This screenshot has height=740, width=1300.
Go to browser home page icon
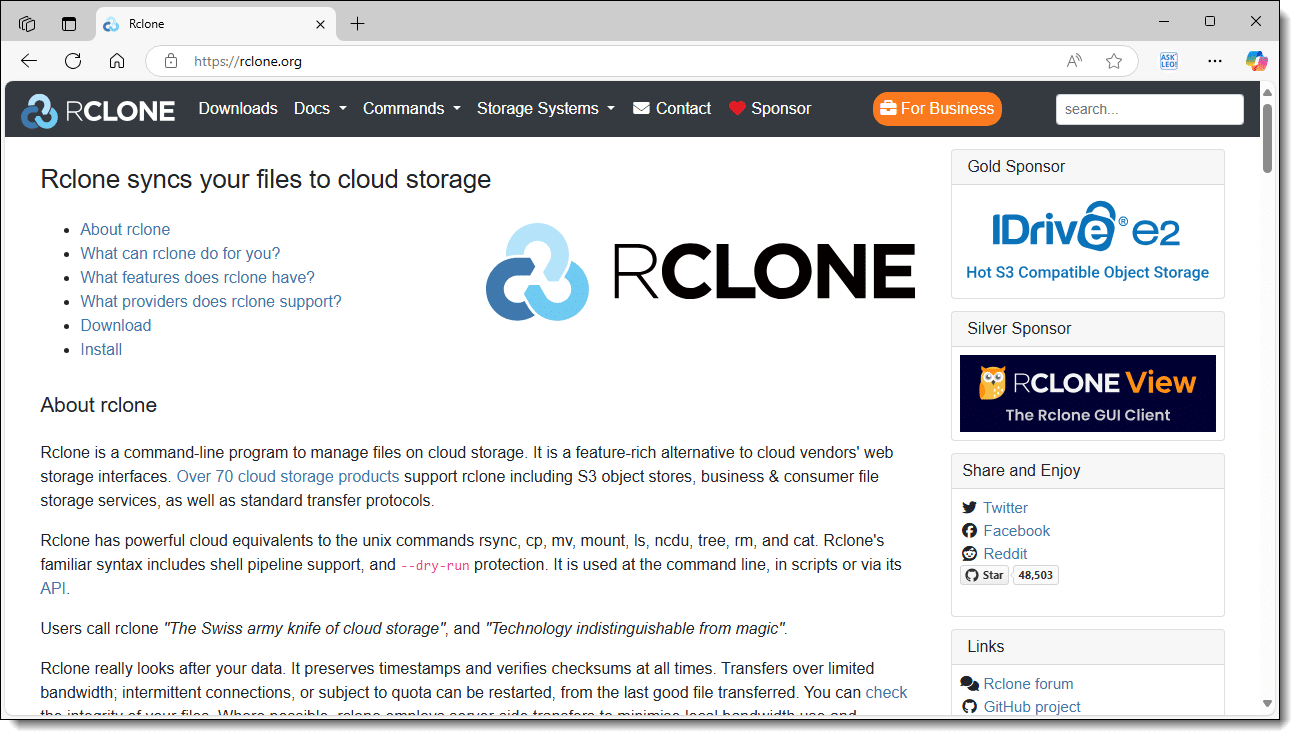click(117, 61)
